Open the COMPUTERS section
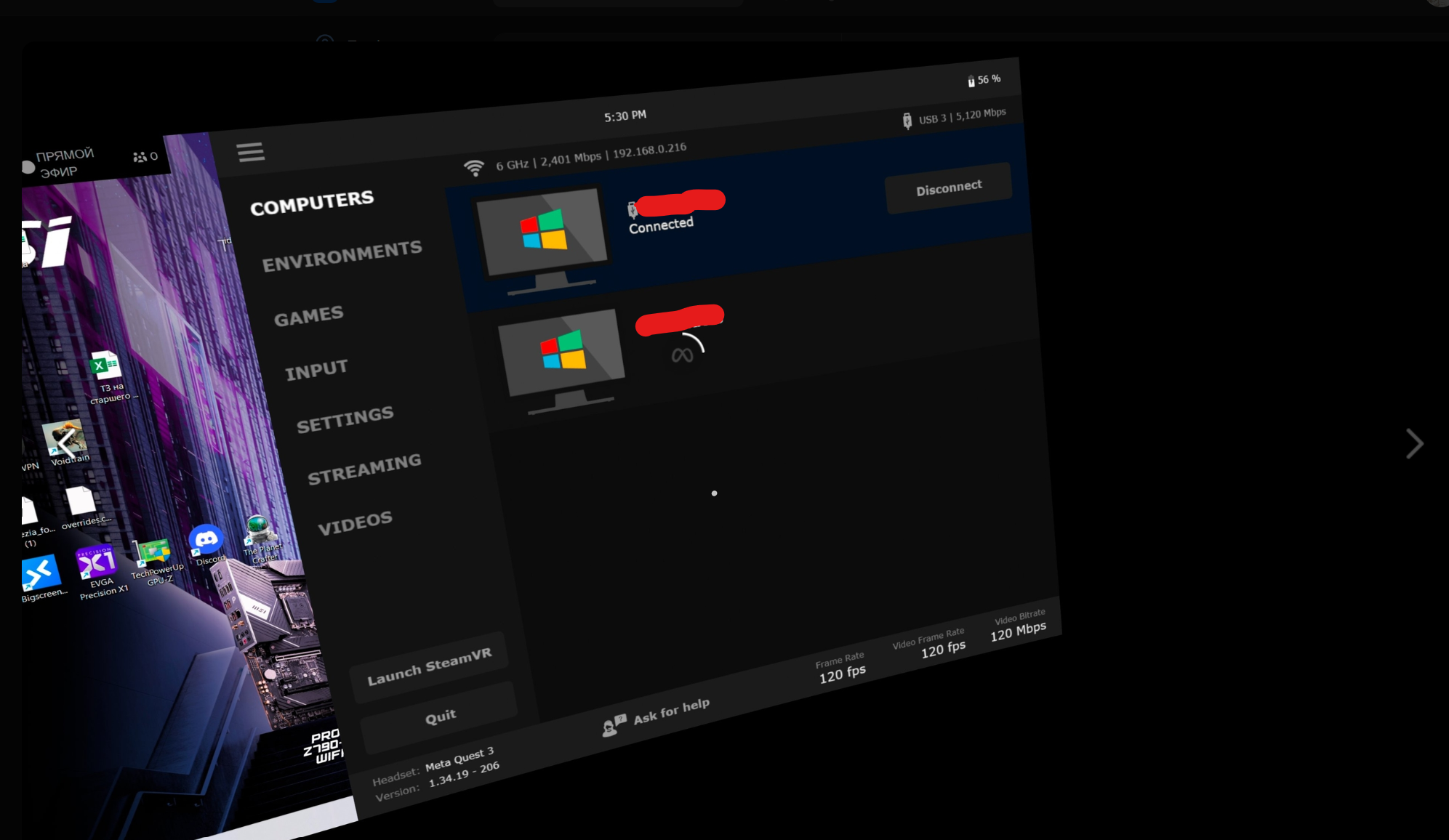This screenshot has height=840, width=1449. 312,203
